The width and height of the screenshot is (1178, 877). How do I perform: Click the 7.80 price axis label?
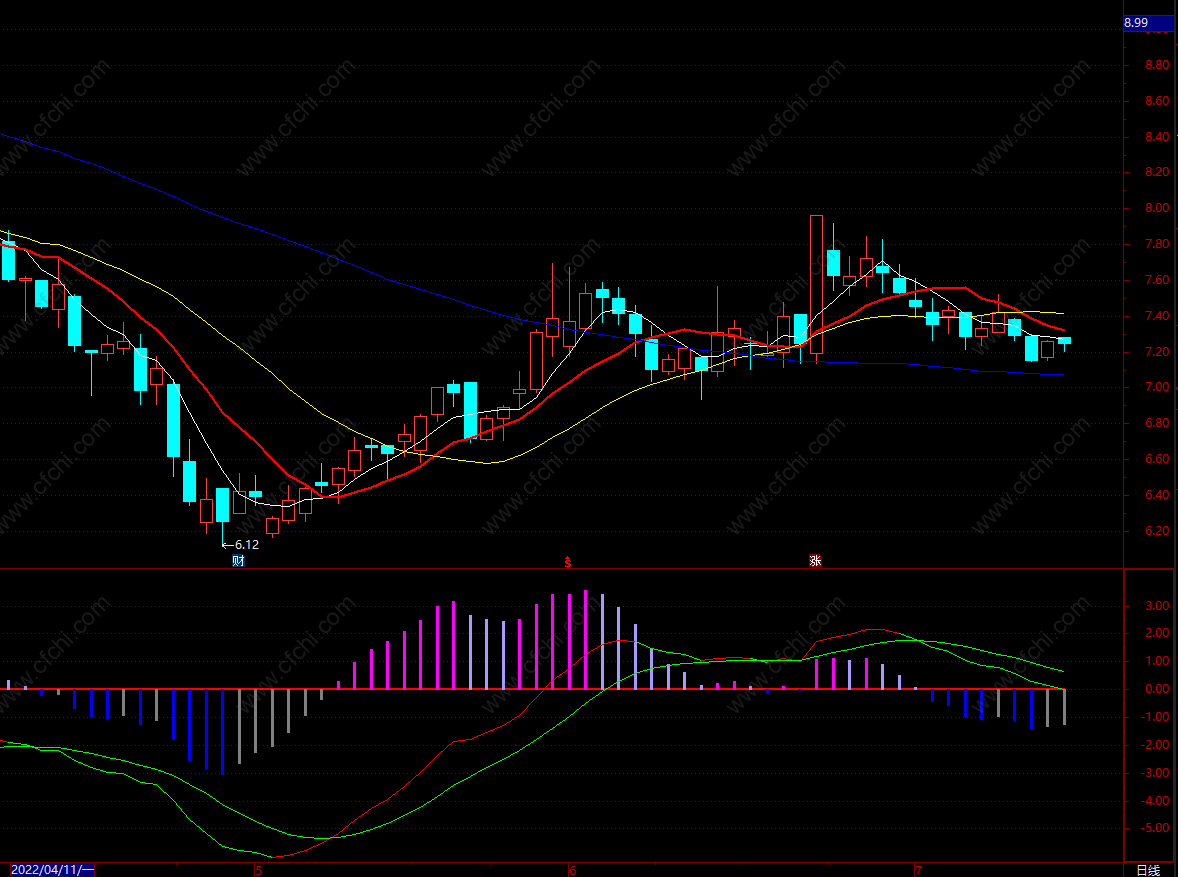click(1157, 244)
